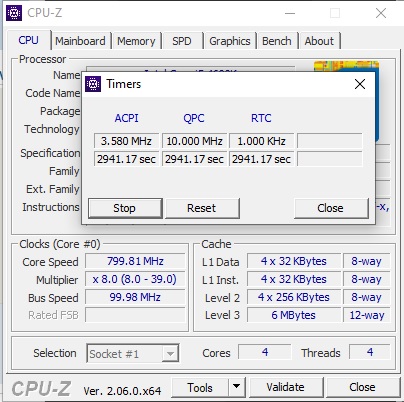
Task: Click the Cores count value
Action: point(265,352)
